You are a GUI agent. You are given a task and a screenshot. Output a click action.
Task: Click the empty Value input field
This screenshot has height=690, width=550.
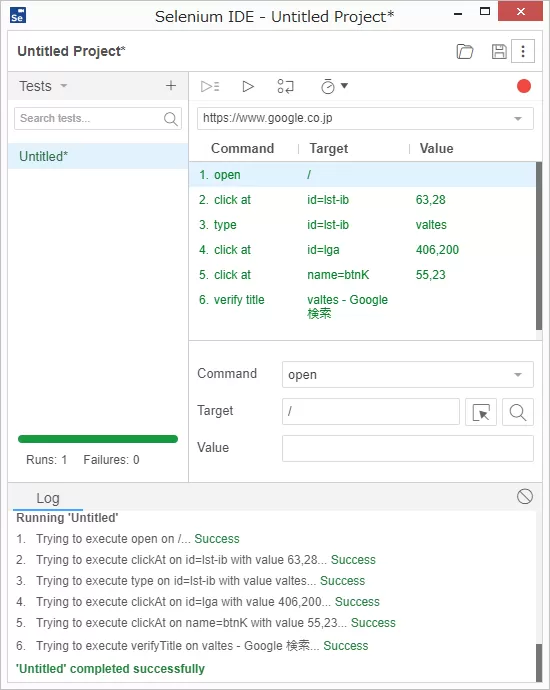pyautogui.click(x=407, y=448)
